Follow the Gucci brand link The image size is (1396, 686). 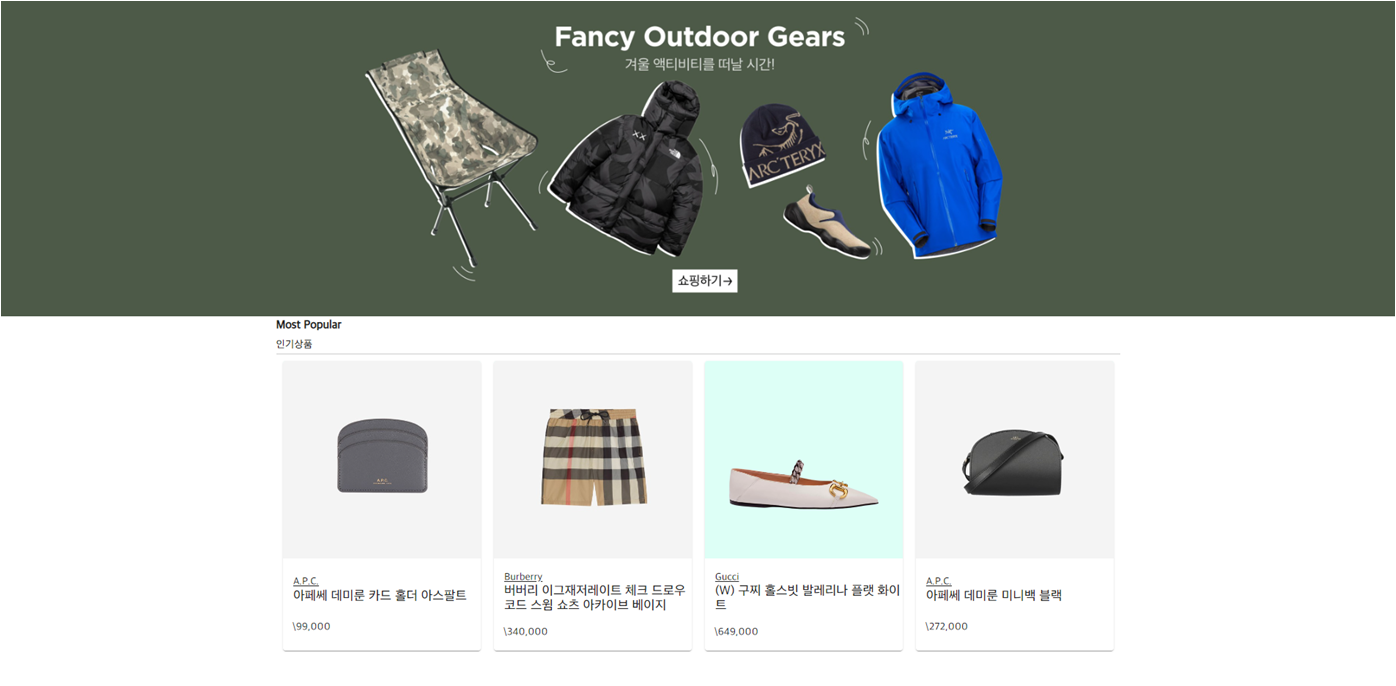click(x=727, y=577)
